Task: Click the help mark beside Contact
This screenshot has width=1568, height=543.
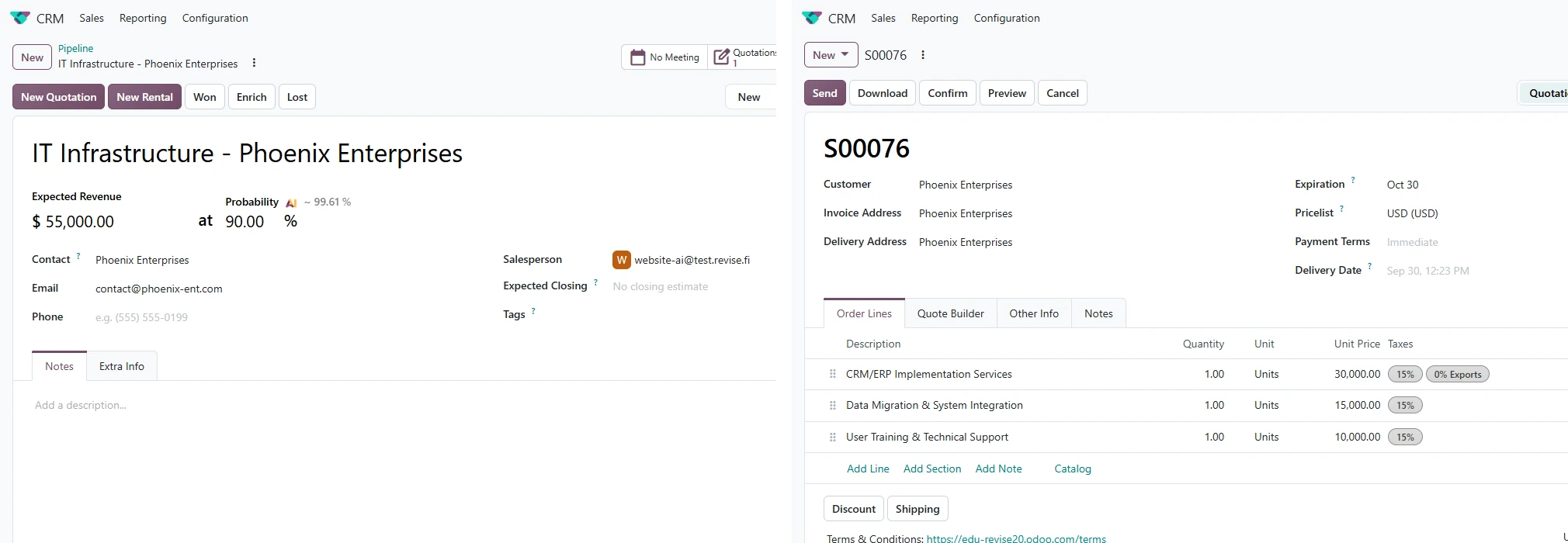Action: coord(78,255)
